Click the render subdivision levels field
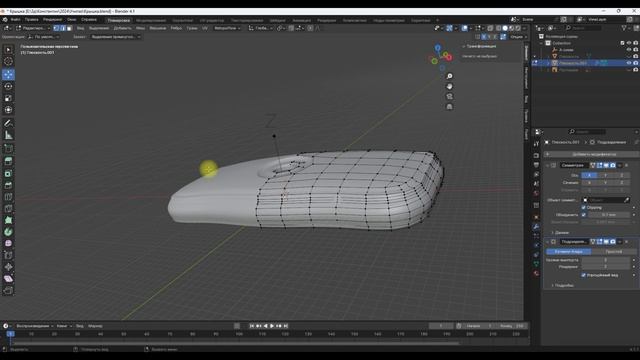Image resolution: width=640 pixels, height=360 pixels. [606, 267]
